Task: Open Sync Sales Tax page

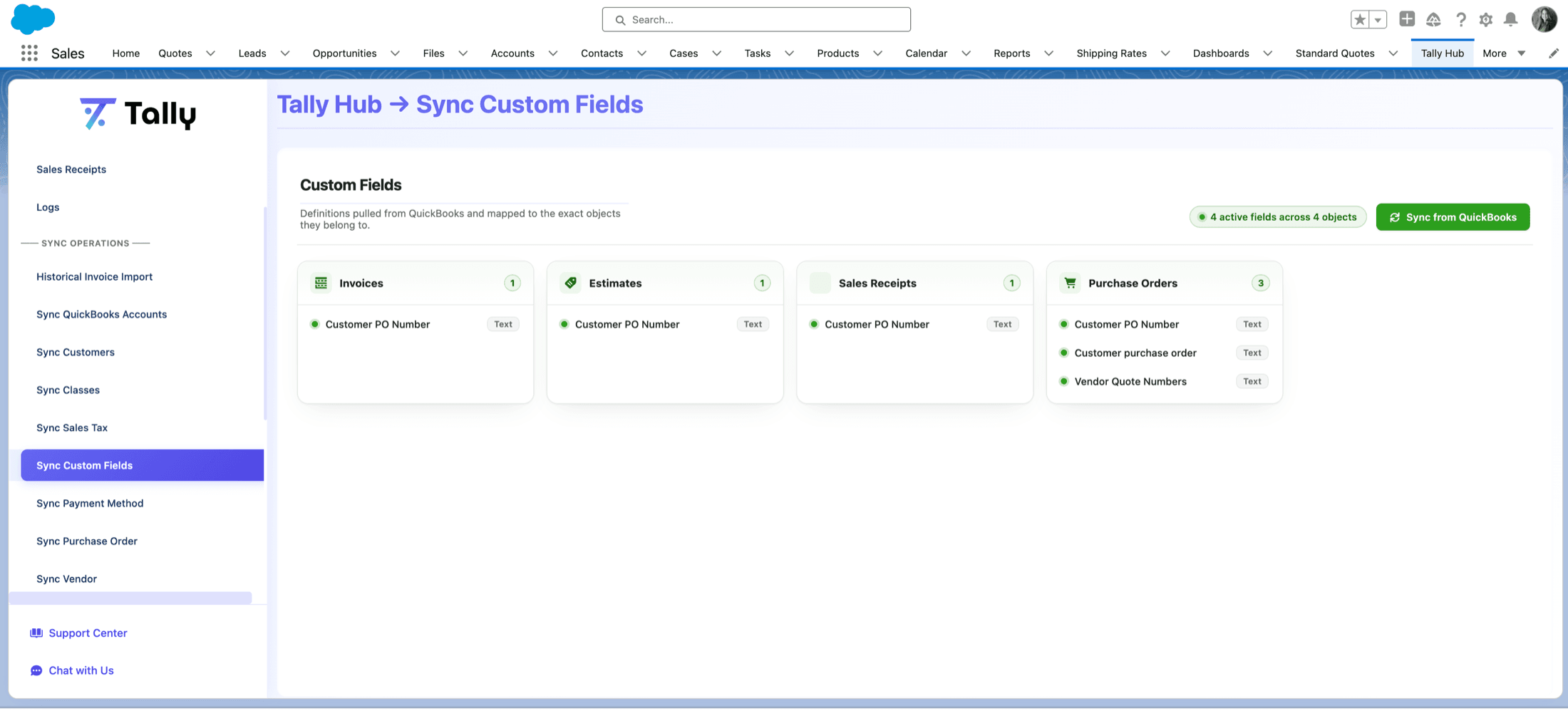Action: tap(72, 427)
